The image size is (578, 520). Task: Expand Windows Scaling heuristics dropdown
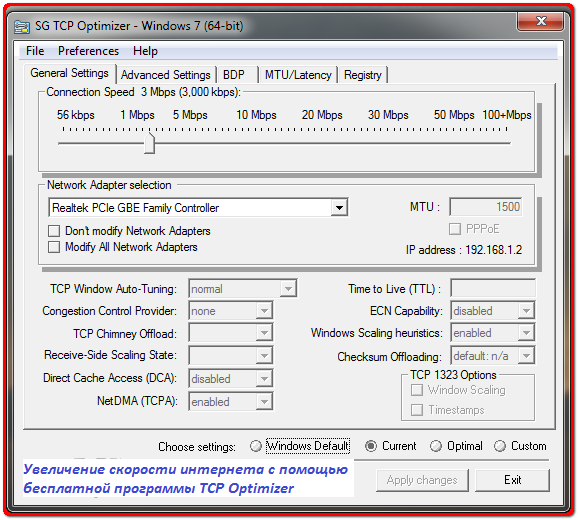(526, 333)
